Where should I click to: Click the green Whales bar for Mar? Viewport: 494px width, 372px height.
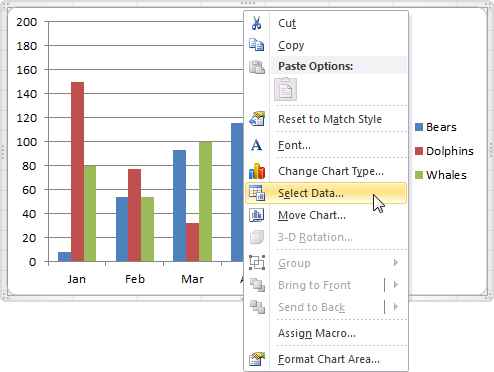pos(205,201)
